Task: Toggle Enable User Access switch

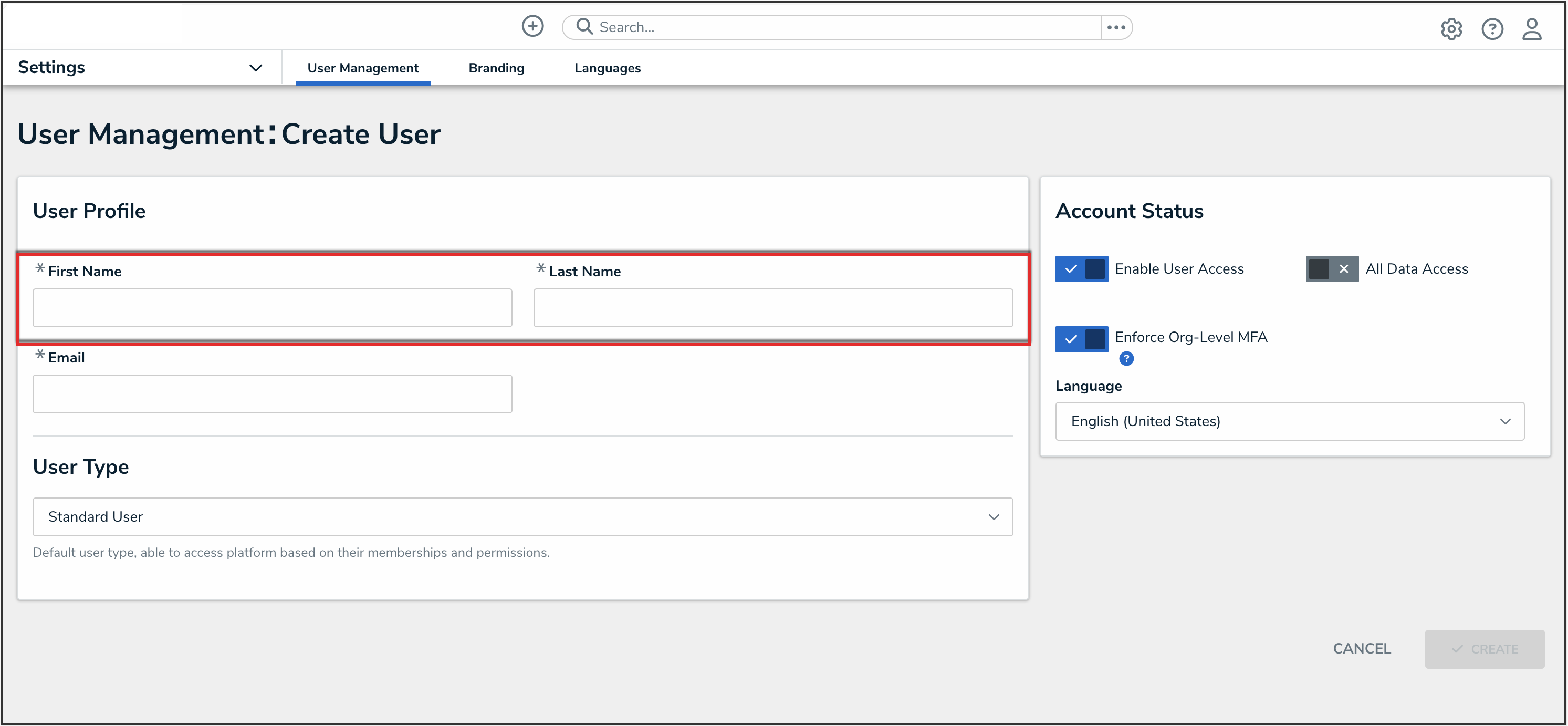Action: [1081, 268]
